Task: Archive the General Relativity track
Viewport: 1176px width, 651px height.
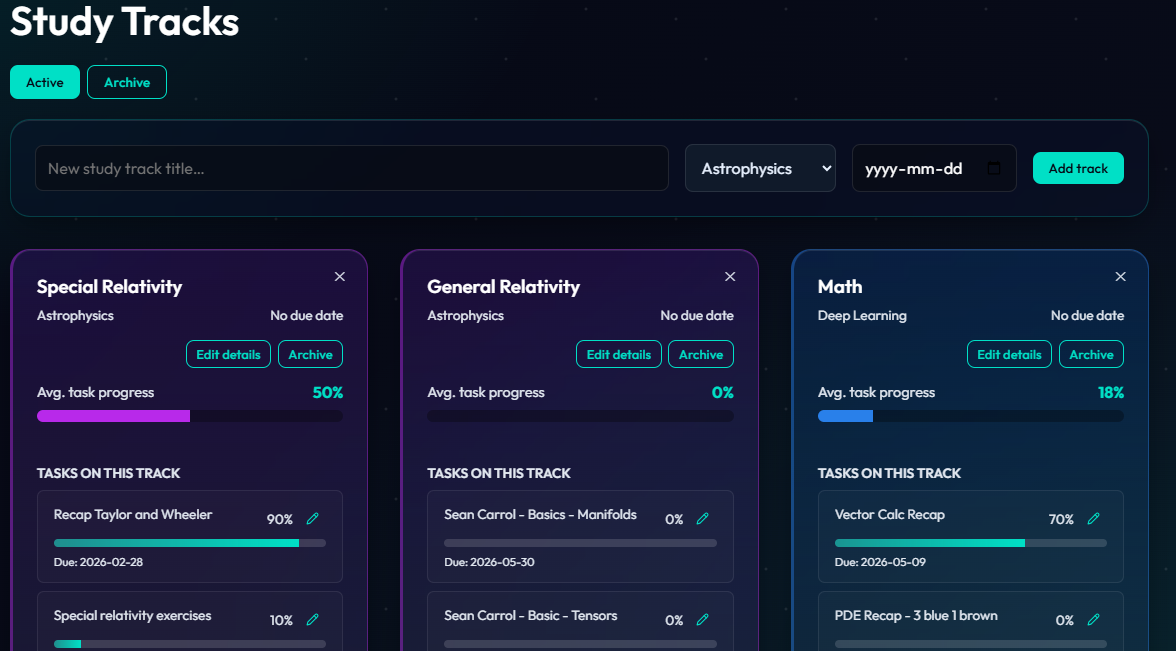Action: pos(701,354)
